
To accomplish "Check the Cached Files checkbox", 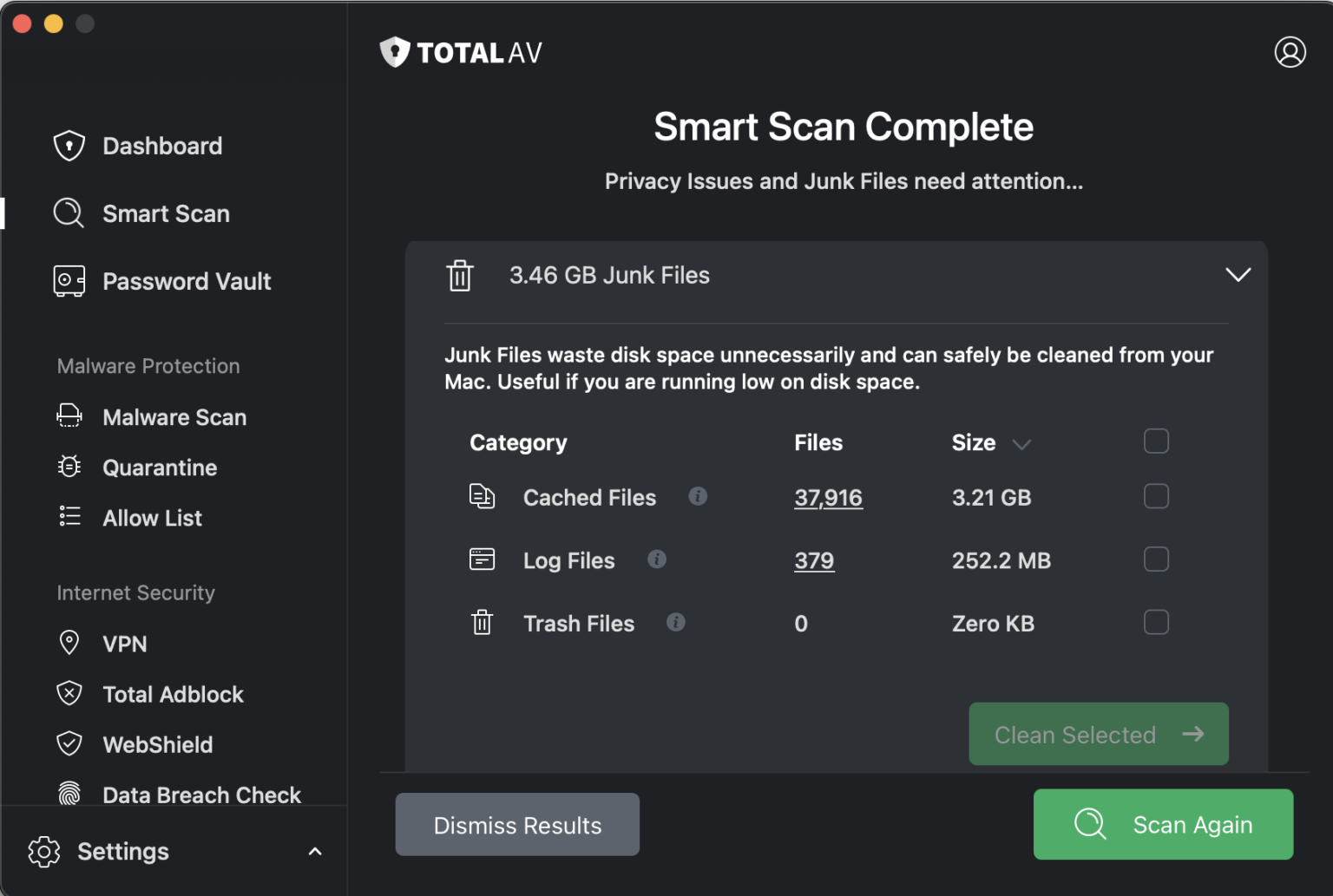I will point(1156,496).
